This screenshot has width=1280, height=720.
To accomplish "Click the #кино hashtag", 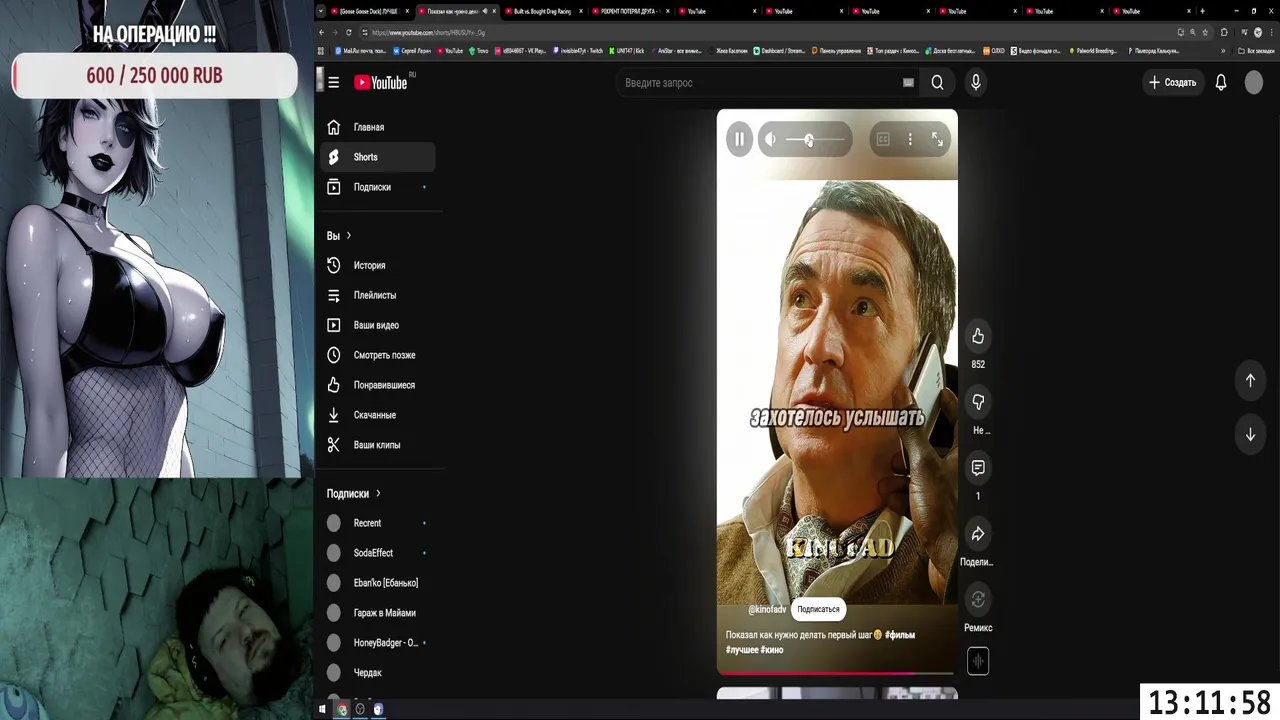I will [x=771, y=650].
